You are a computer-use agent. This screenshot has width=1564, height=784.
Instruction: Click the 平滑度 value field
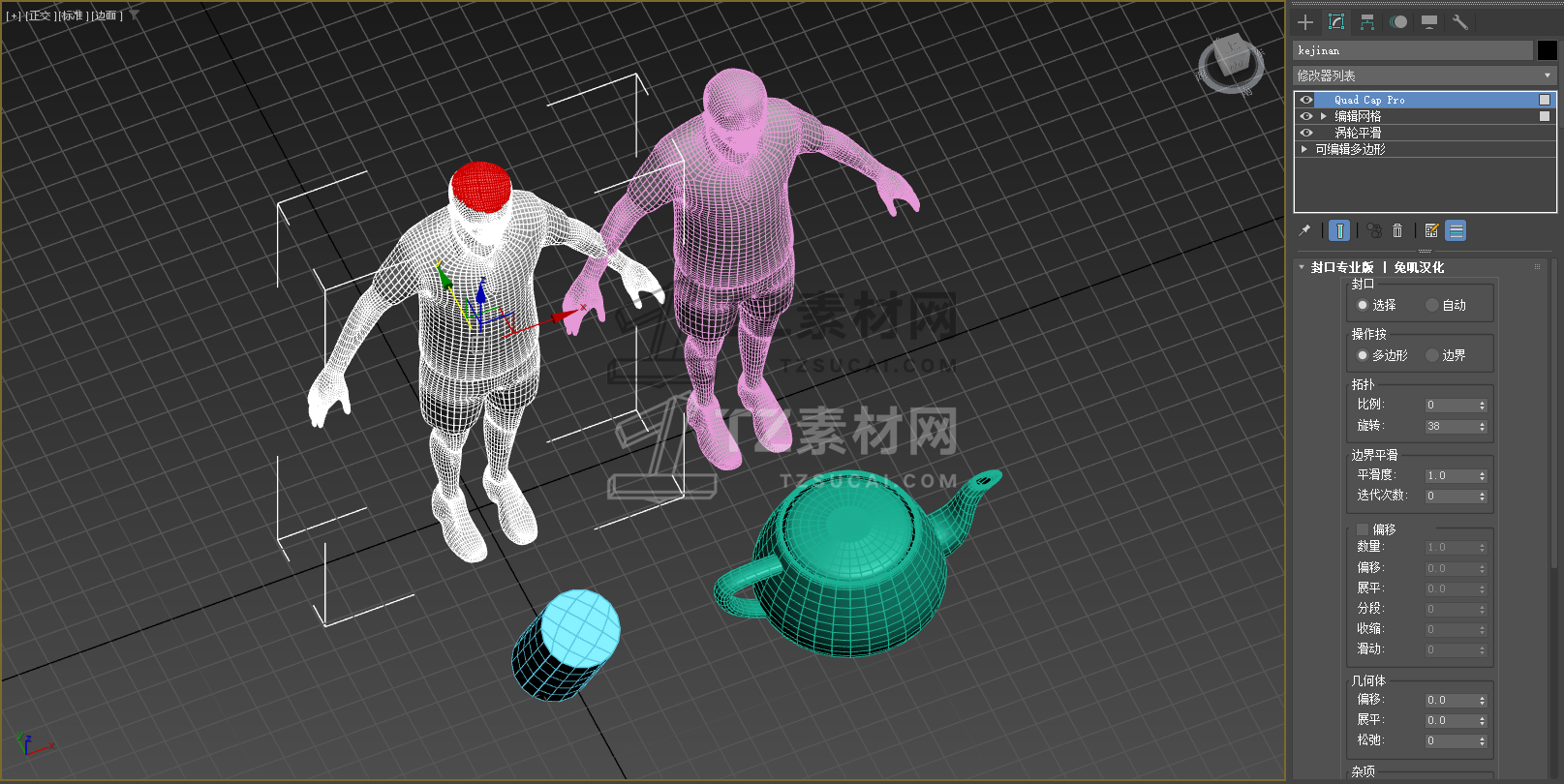[1451, 476]
